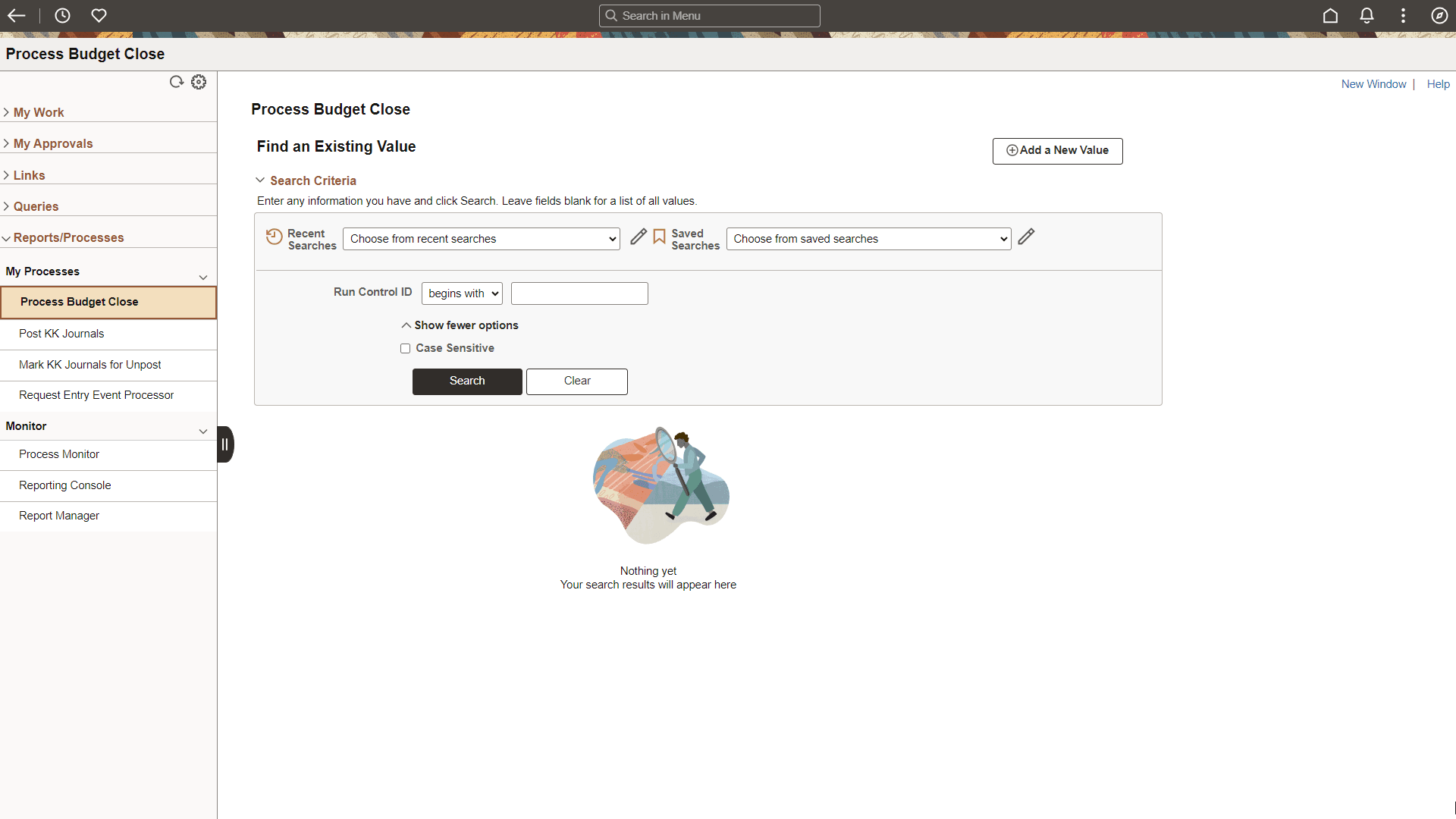Open the sidebar personalization gear icon
The width and height of the screenshot is (1456, 819).
[x=198, y=82]
